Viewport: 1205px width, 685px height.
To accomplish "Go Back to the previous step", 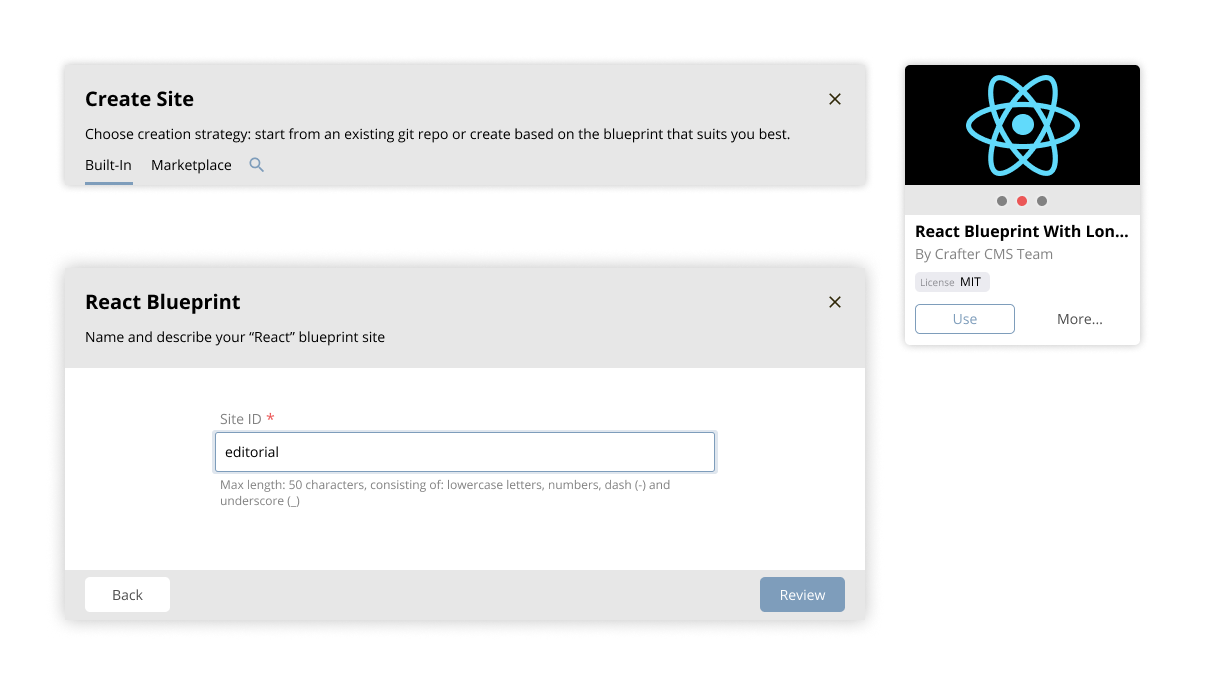I will pyautogui.click(x=127, y=594).
